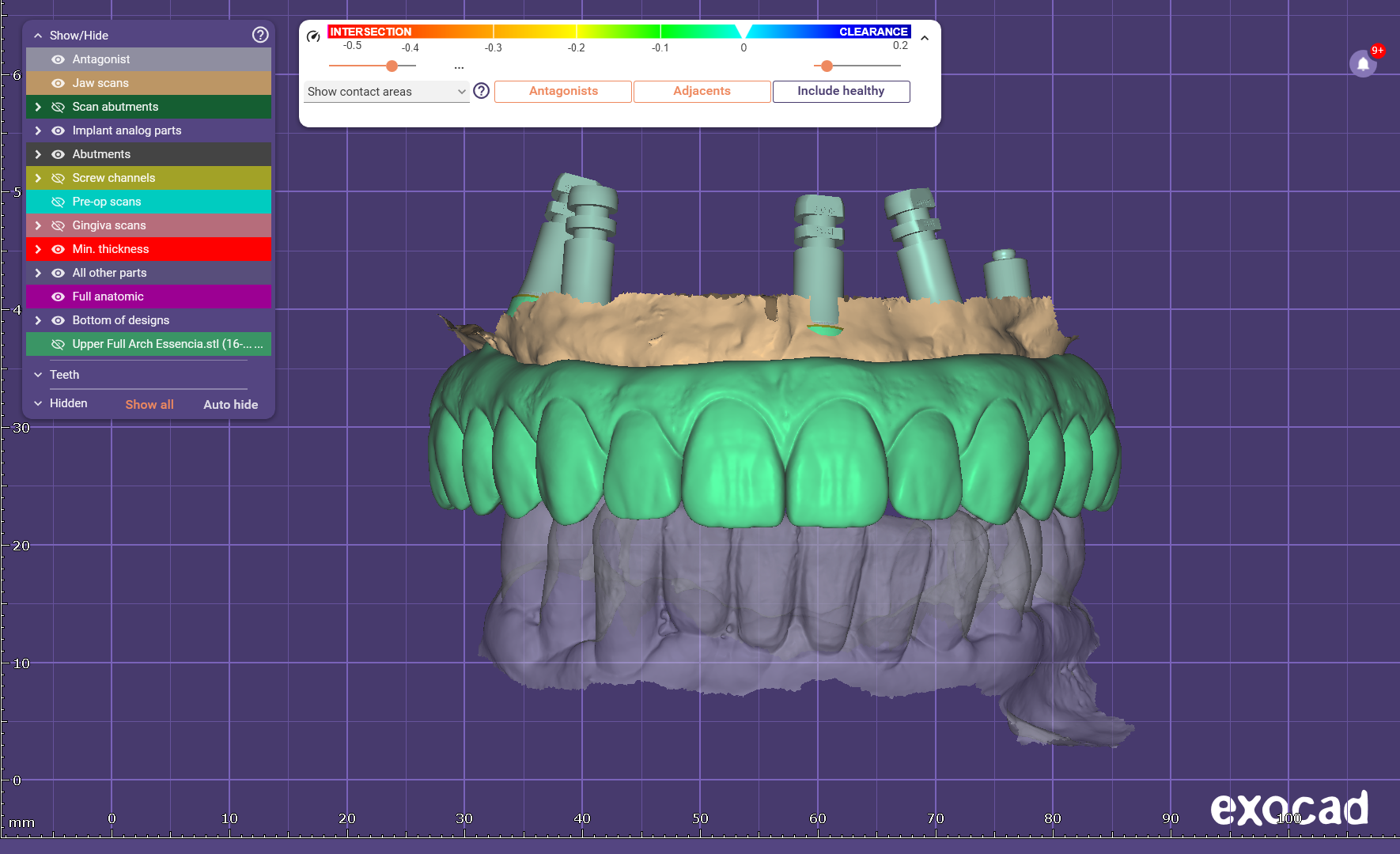
Task: Click the intersection range slider handle
Action: click(392, 66)
